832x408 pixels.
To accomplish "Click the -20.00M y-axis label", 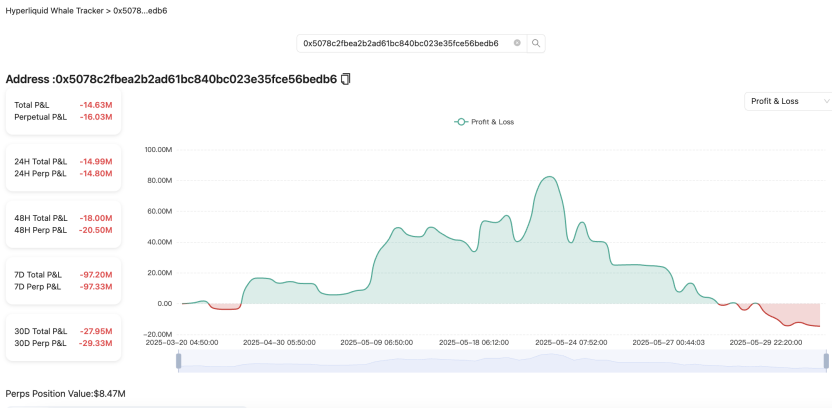I will 159,334.
